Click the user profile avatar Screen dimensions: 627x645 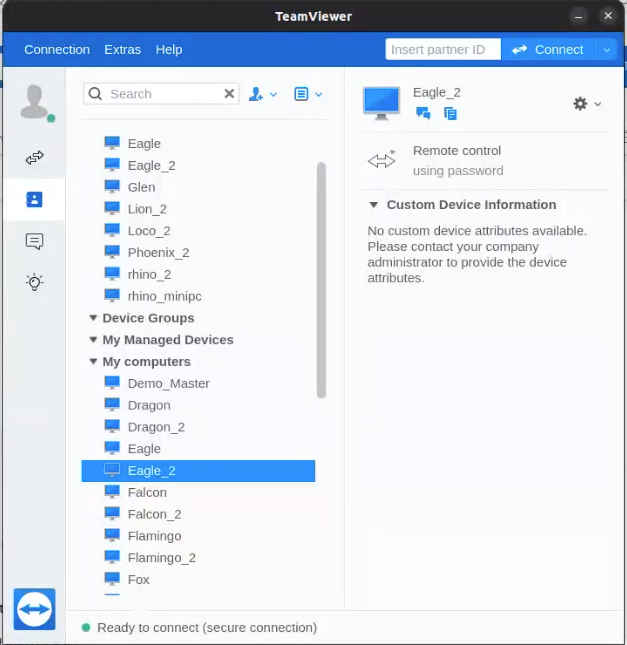34,101
